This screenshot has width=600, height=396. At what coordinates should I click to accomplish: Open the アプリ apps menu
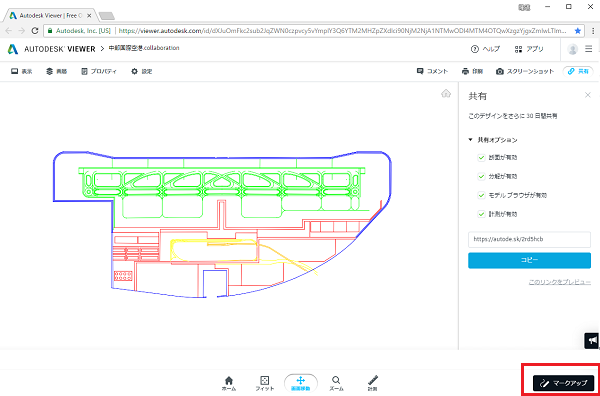pos(529,49)
